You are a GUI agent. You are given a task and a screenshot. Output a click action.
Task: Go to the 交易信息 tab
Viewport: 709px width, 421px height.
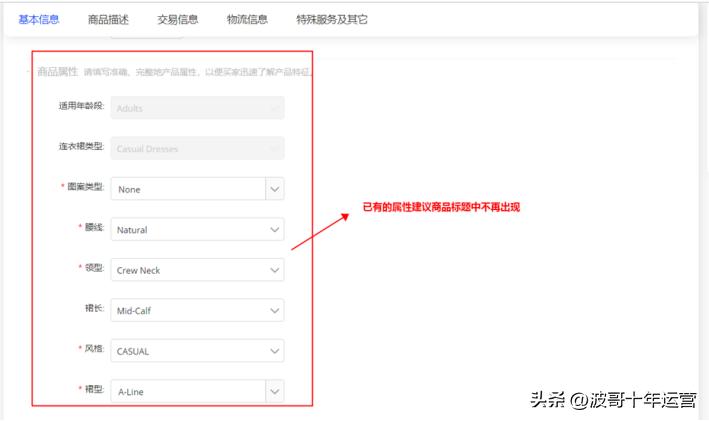coord(178,19)
